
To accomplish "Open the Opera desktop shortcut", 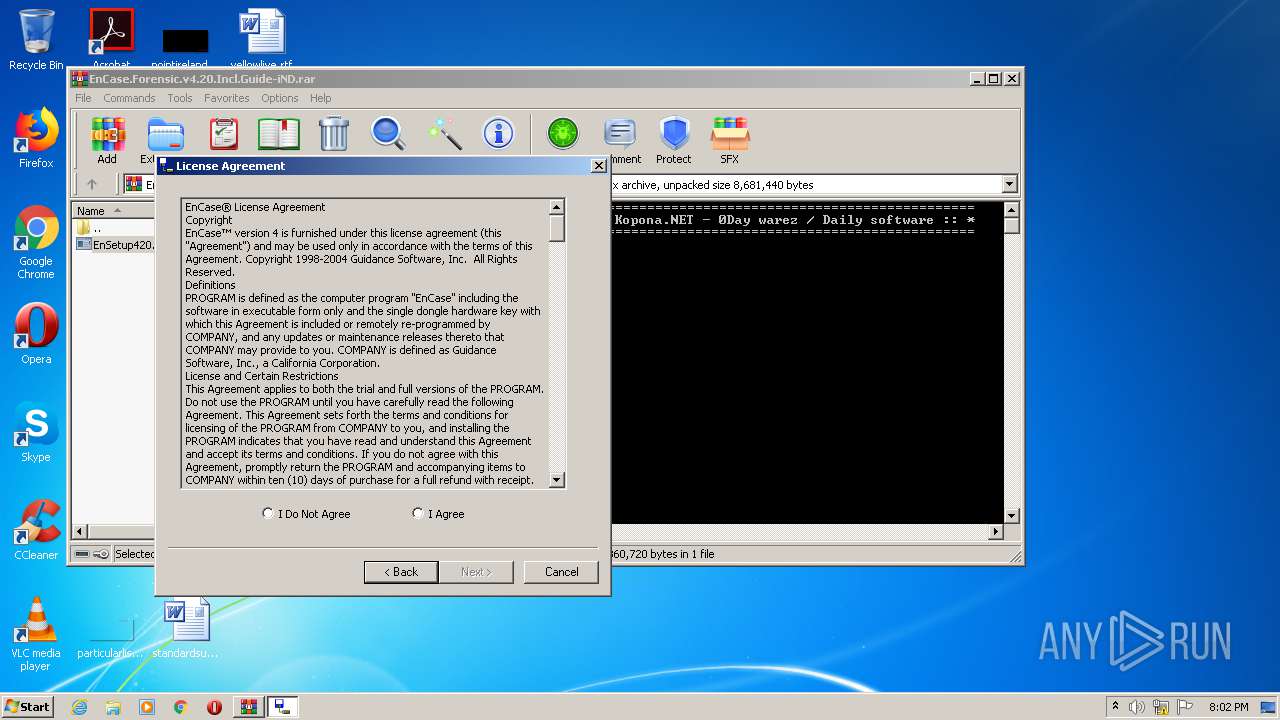I will [x=36, y=334].
